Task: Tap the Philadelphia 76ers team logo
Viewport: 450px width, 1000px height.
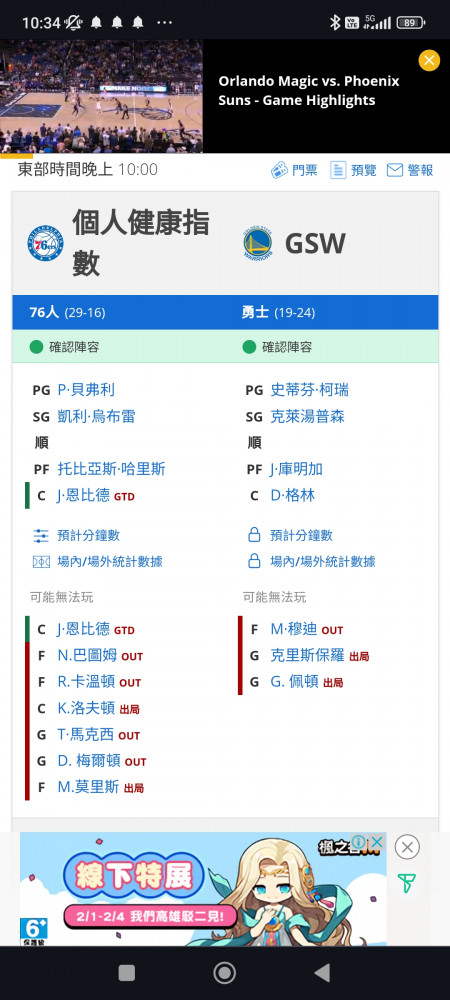Action: [45, 242]
